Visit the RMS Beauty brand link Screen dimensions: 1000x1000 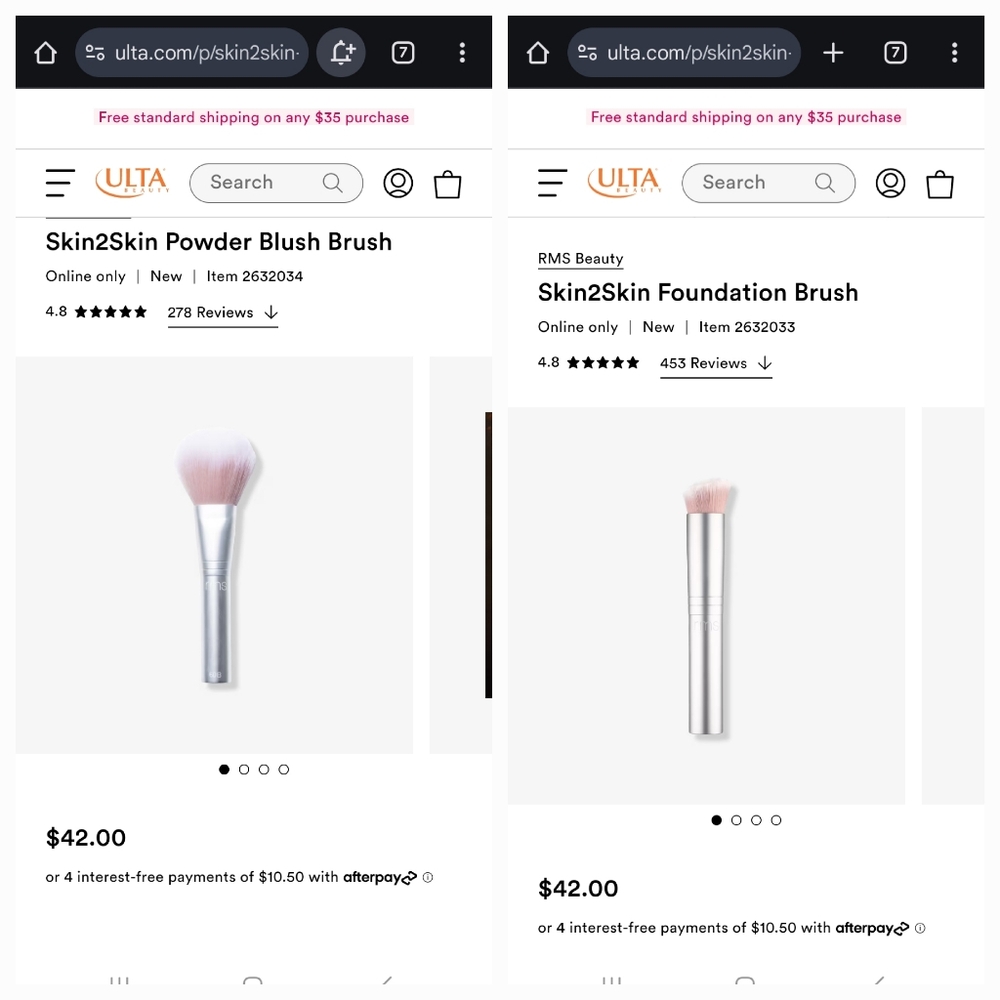(x=580, y=258)
